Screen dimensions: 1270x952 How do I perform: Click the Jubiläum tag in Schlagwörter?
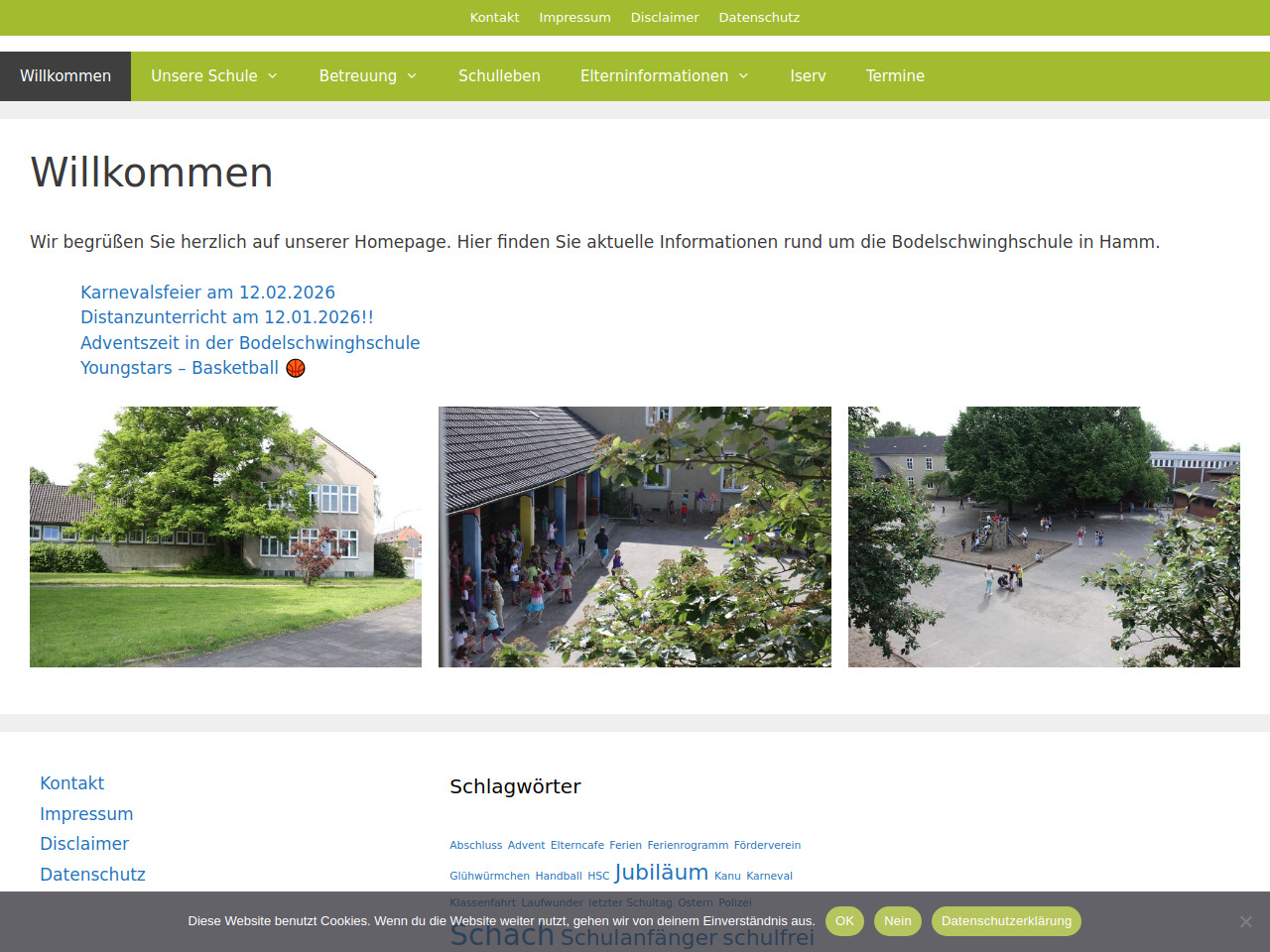tap(662, 873)
